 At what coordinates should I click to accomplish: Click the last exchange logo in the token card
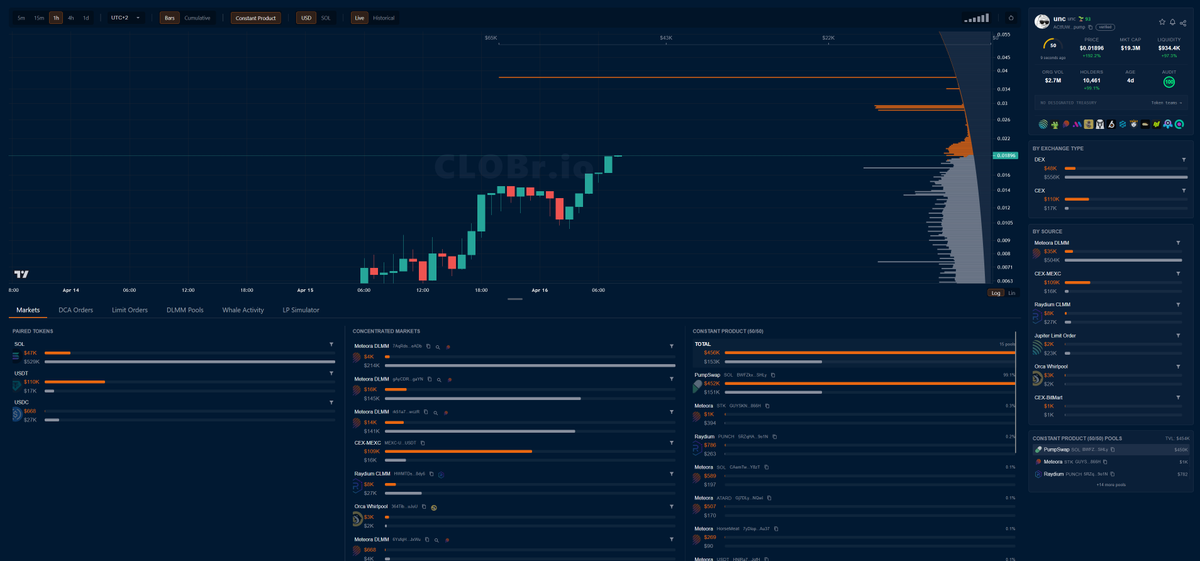[1179, 124]
